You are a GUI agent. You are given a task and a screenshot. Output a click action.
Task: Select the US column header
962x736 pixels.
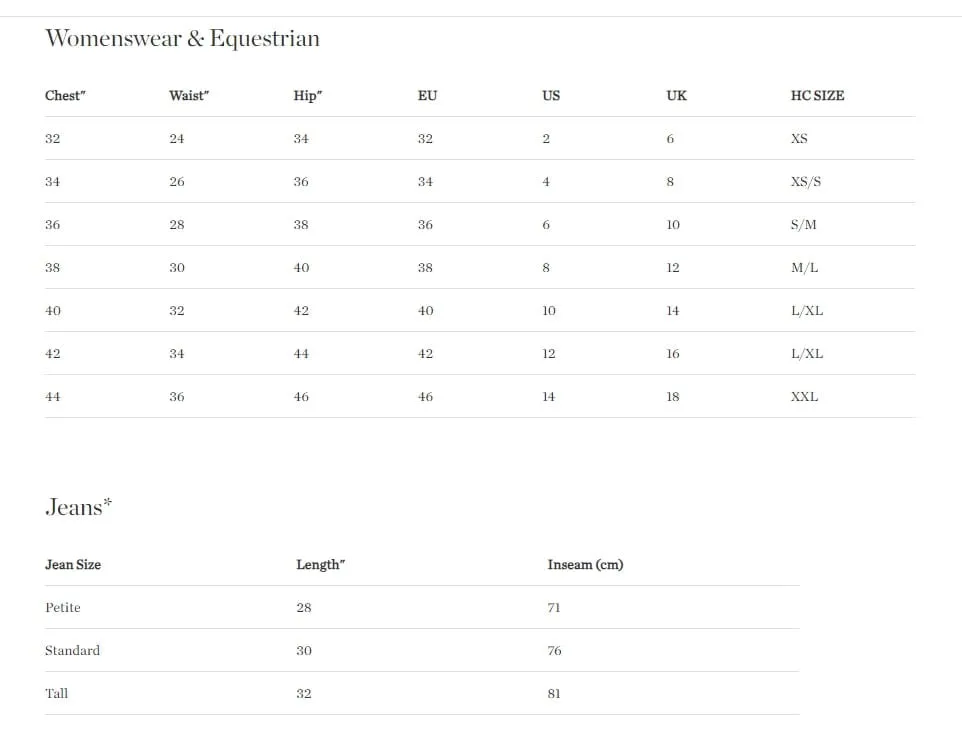(x=551, y=96)
